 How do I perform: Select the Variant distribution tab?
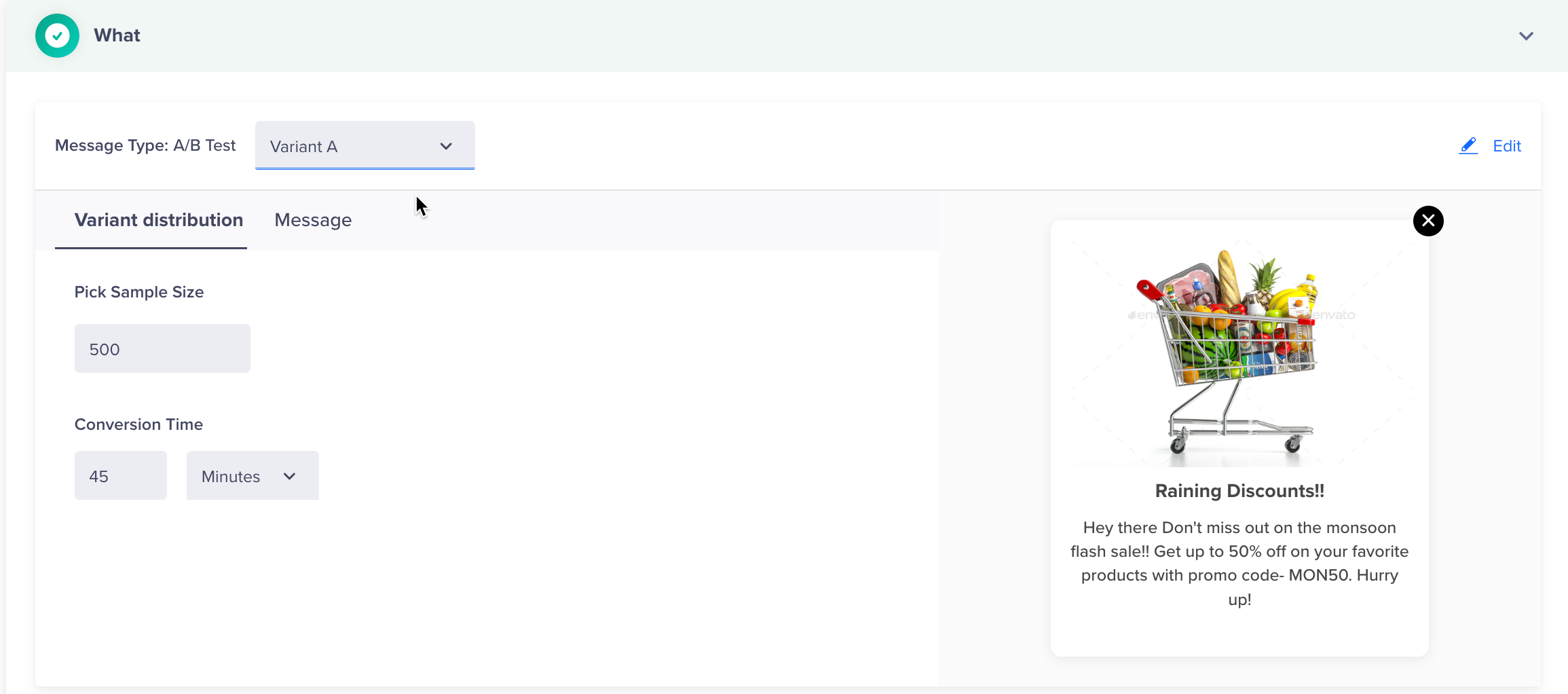(x=159, y=220)
